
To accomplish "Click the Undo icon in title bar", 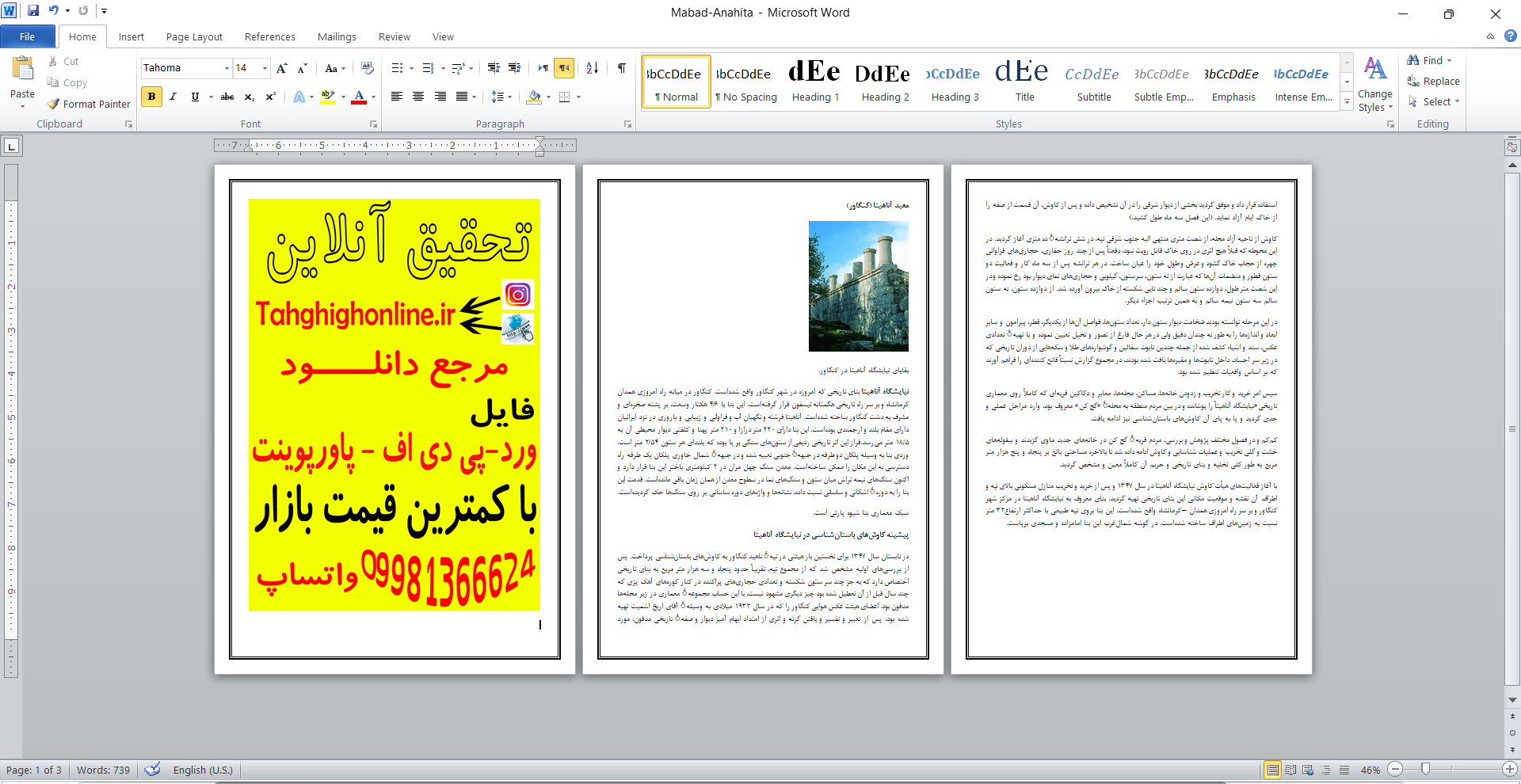I will click(53, 11).
